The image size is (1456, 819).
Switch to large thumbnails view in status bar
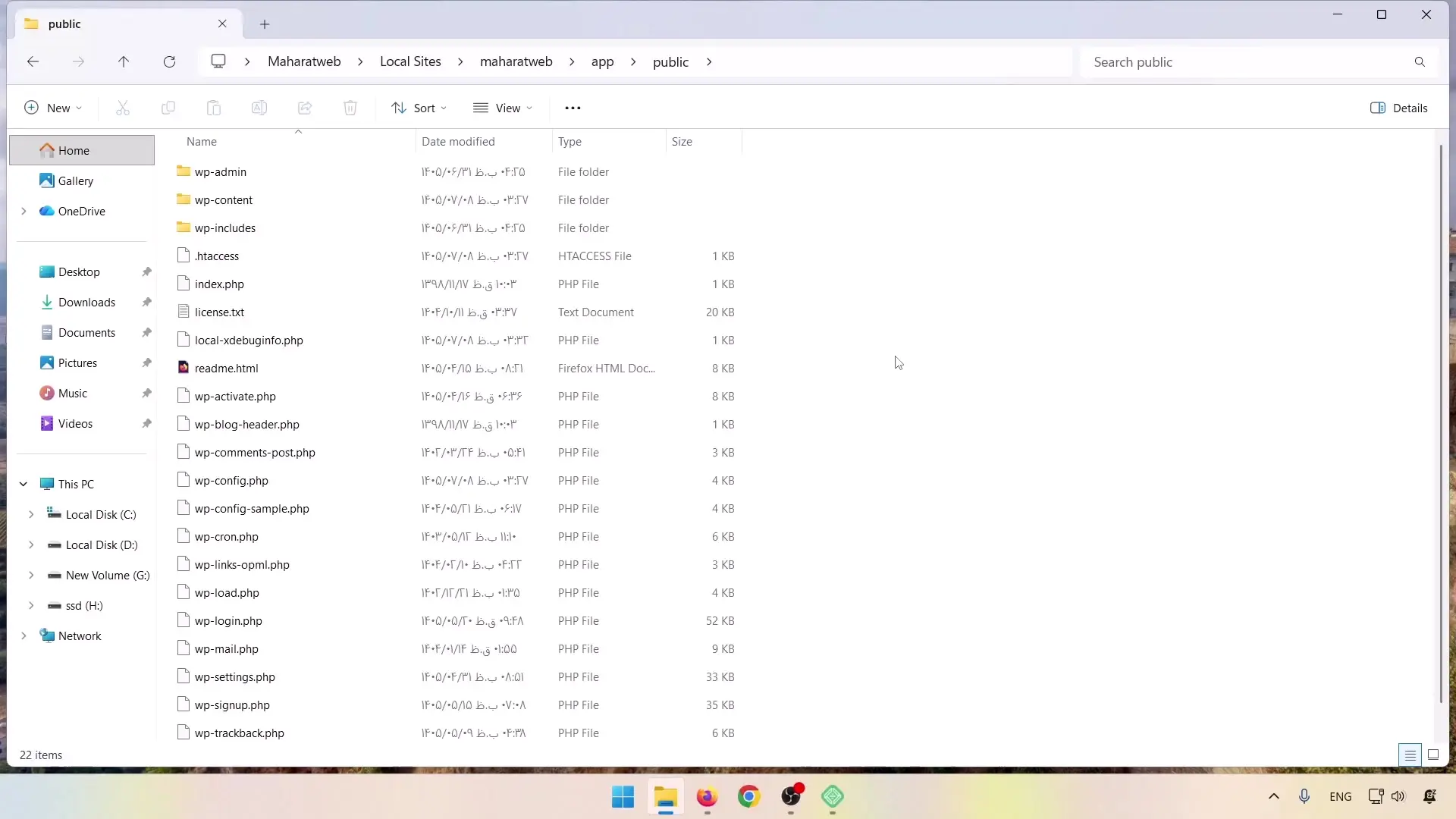click(1433, 755)
